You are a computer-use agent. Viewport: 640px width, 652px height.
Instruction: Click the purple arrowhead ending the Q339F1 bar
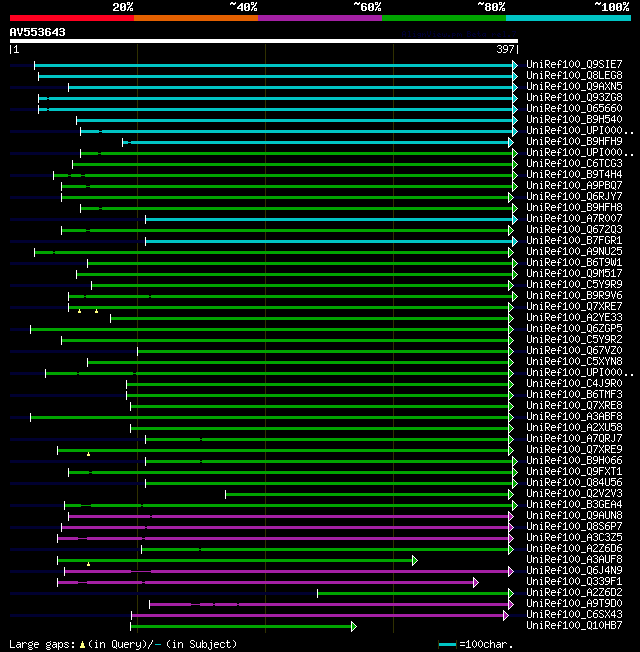click(x=476, y=583)
